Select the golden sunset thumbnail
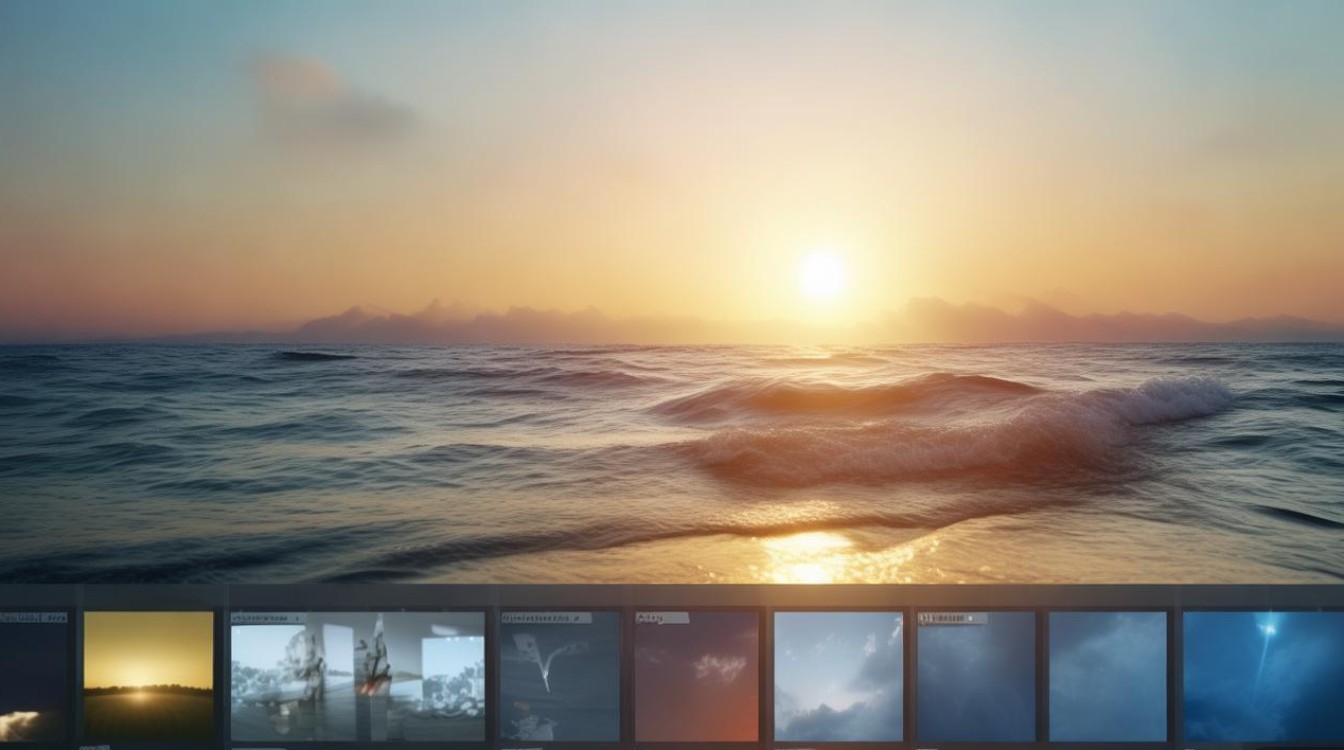 click(148, 676)
